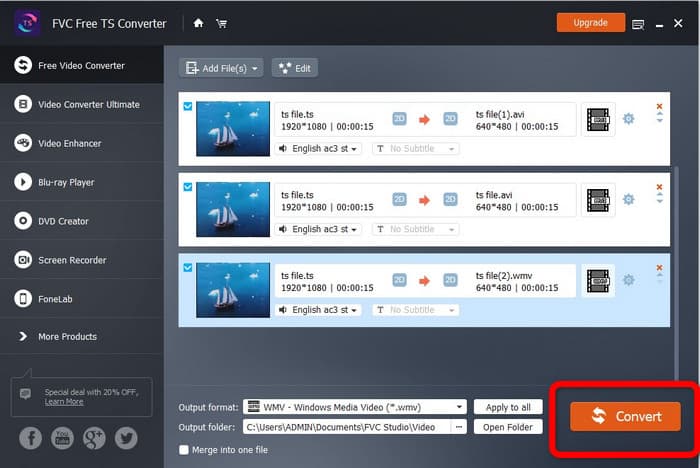Remove ts file(2).wmv row with X
The image size is (700, 468).
659,267
